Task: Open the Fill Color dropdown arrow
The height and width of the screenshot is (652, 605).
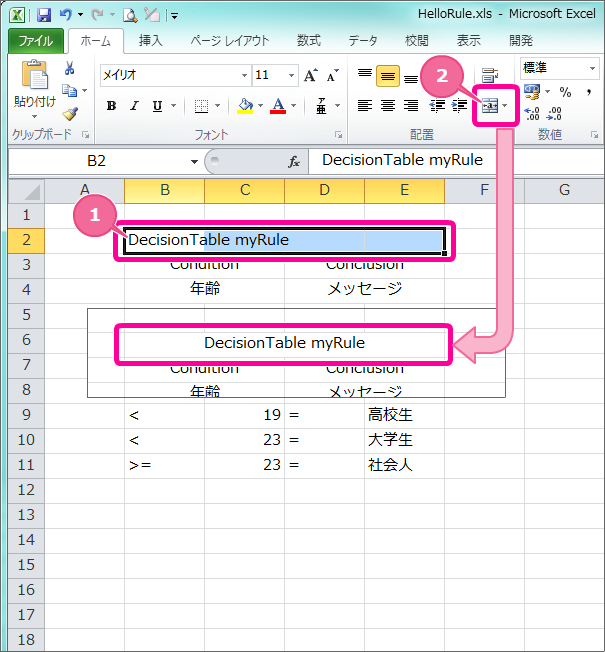Action: pyautogui.click(x=261, y=106)
